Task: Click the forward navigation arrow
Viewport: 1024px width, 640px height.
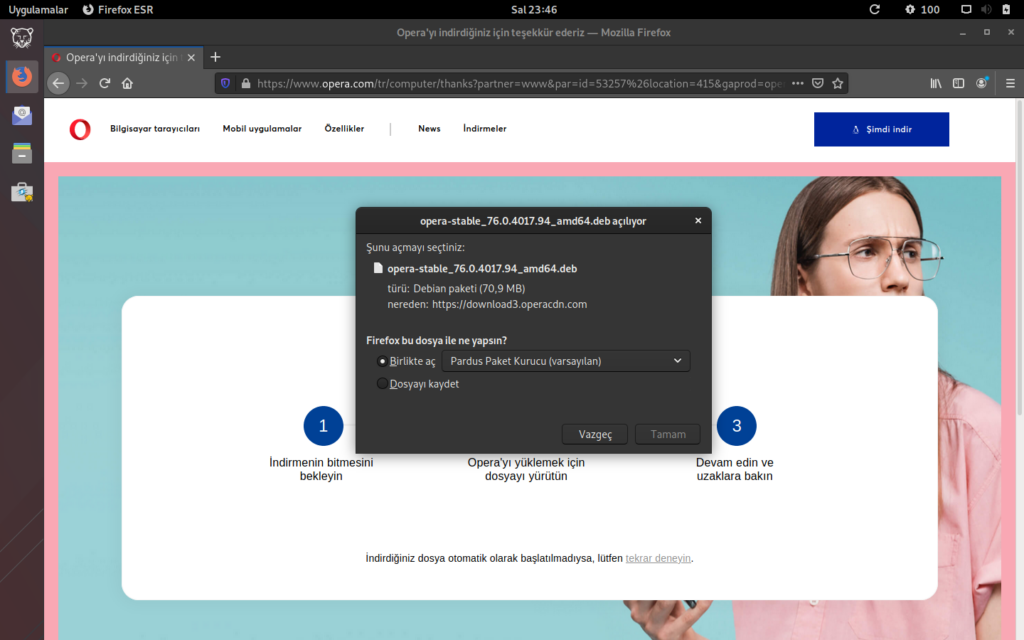Action: click(82, 84)
